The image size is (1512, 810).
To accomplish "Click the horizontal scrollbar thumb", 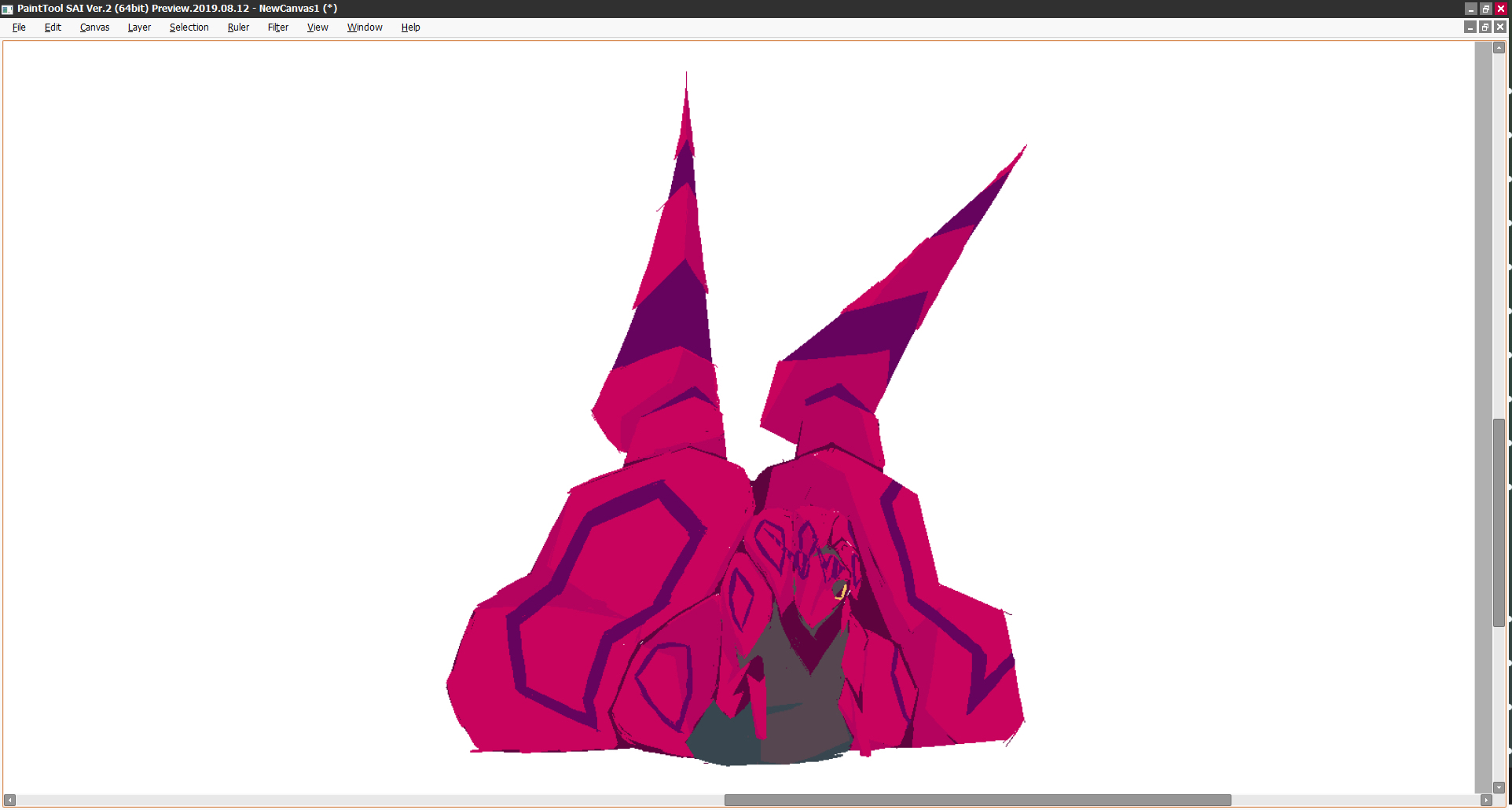I will pos(977,801).
